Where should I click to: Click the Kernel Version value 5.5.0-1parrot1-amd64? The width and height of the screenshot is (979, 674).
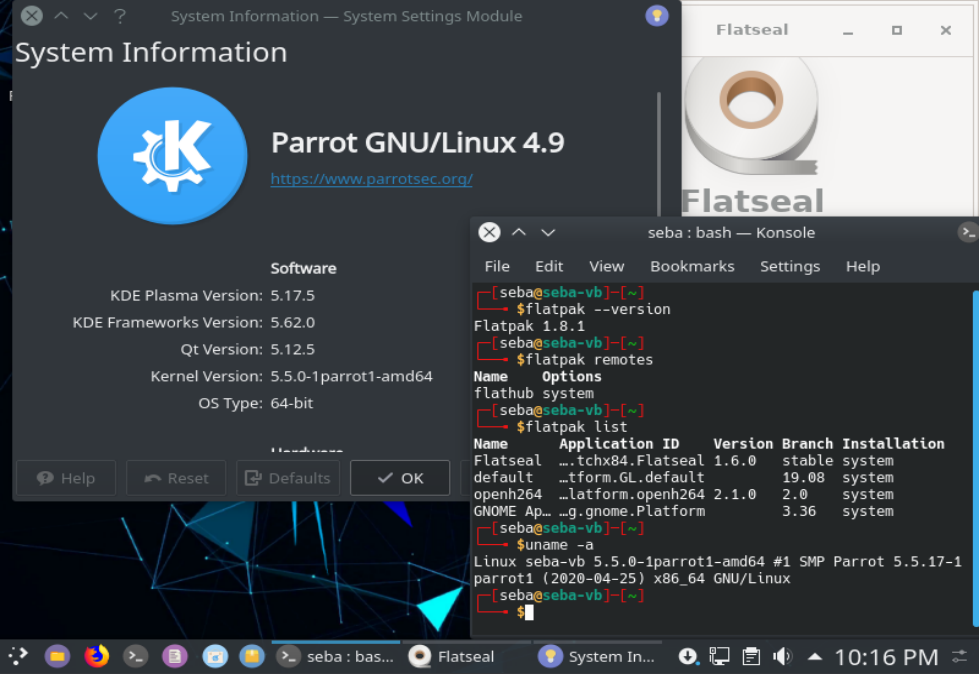(352, 376)
